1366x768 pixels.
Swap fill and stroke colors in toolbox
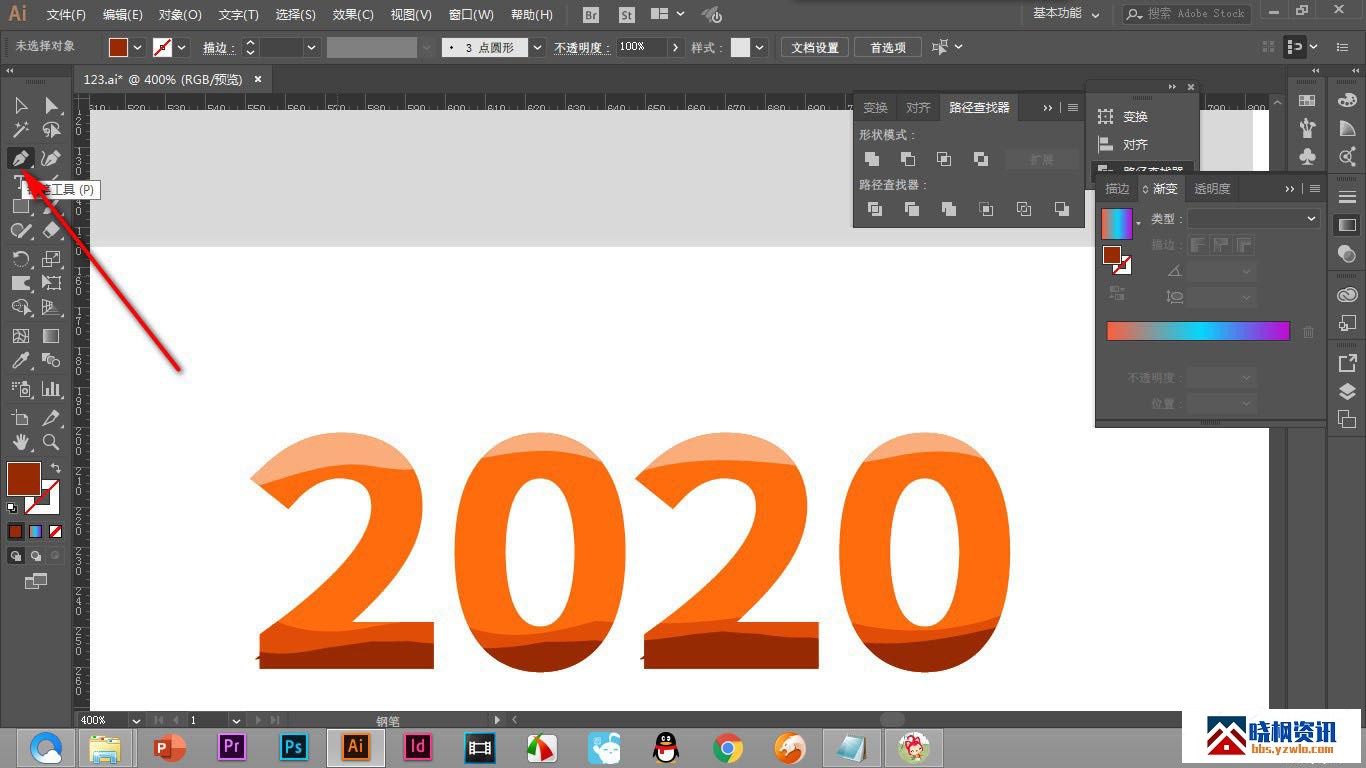(56, 468)
